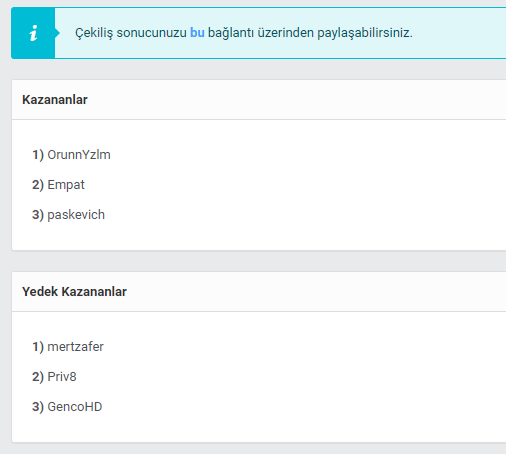This screenshot has height=454, width=506.
Task: Select backup winner Priv8
Action: [62, 377]
